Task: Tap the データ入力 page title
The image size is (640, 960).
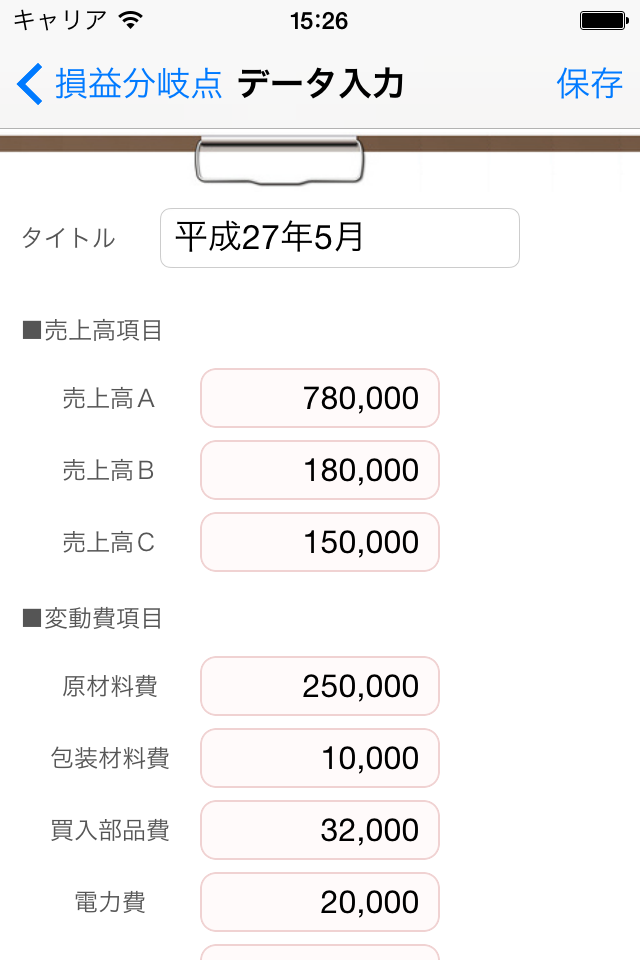Action: [320, 85]
